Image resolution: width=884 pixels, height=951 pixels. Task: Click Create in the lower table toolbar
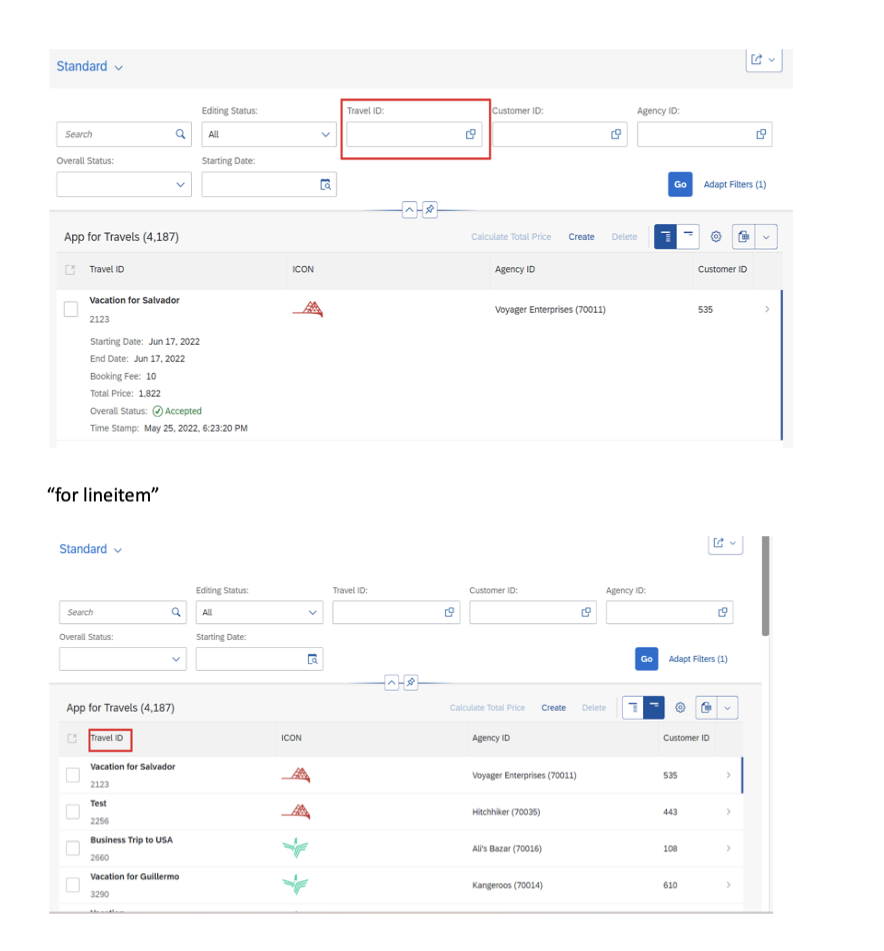click(x=554, y=708)
